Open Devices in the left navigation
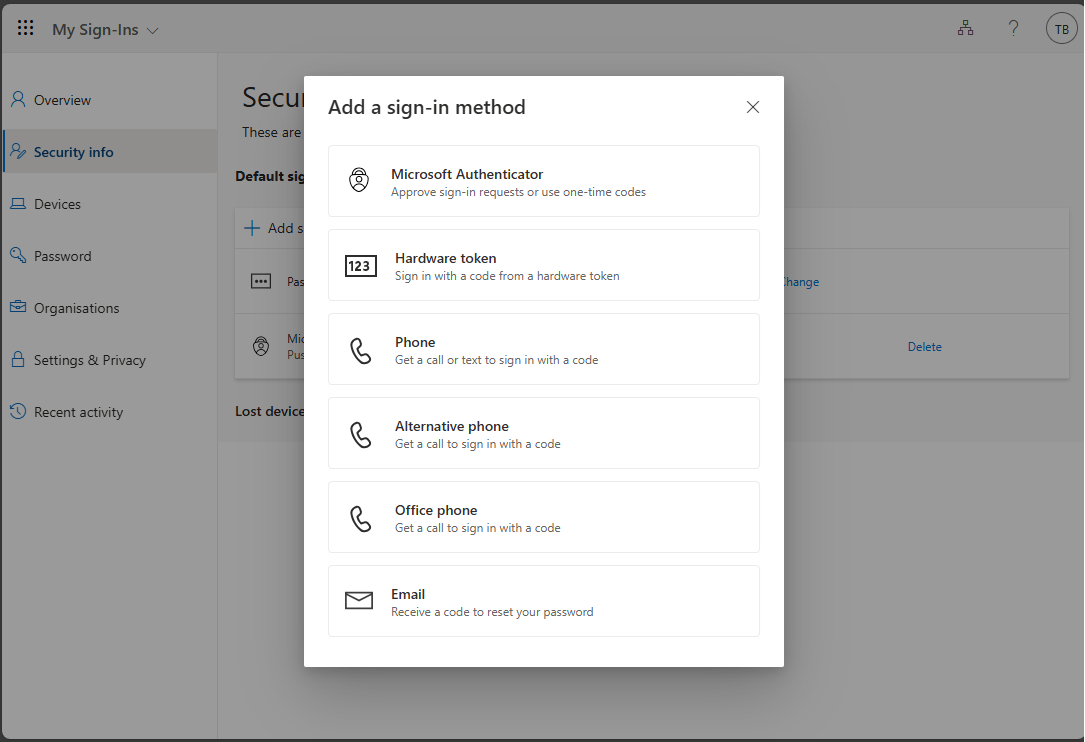 click(x=57, y=204)
